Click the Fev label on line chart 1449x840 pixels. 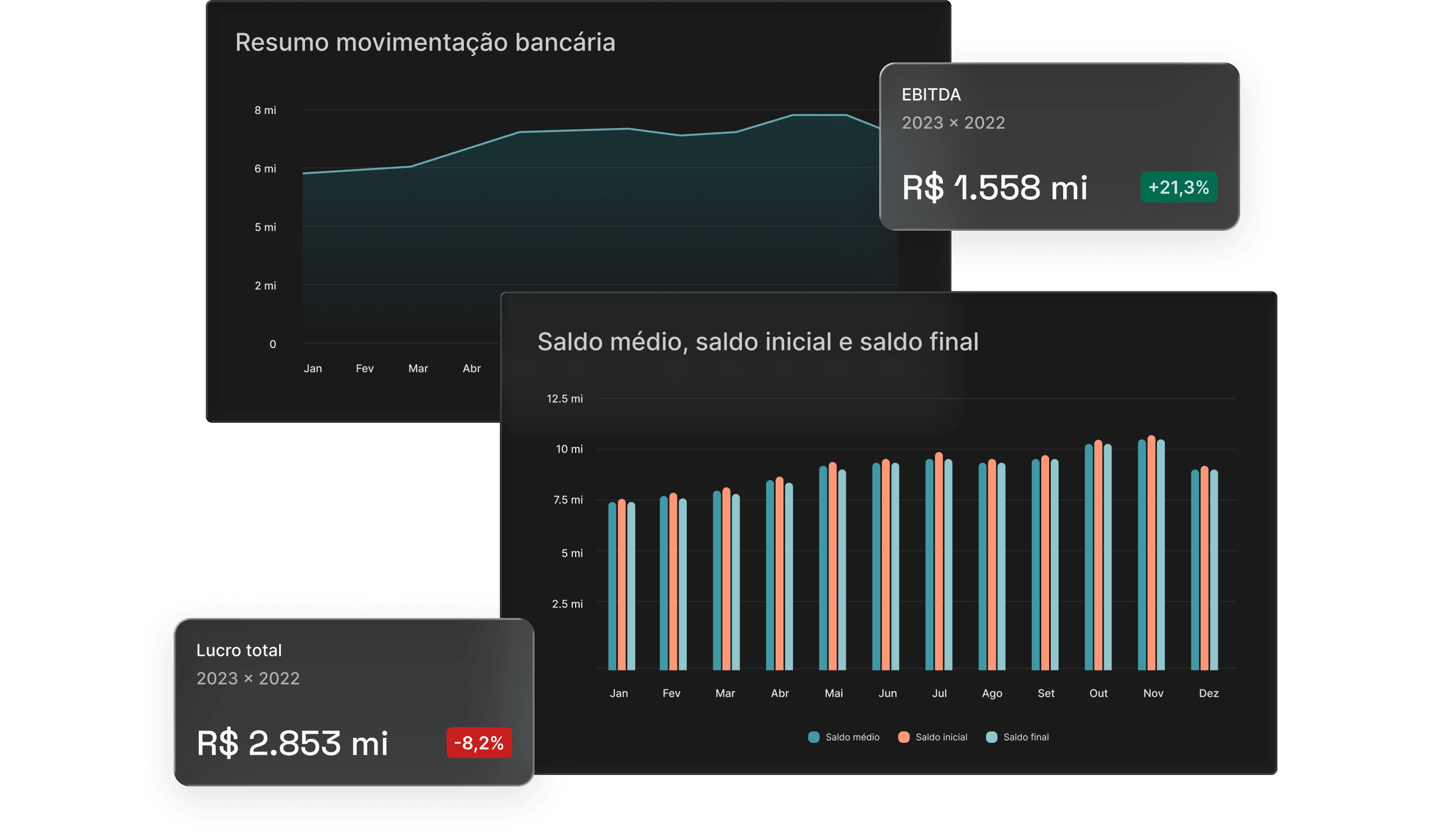364,368
